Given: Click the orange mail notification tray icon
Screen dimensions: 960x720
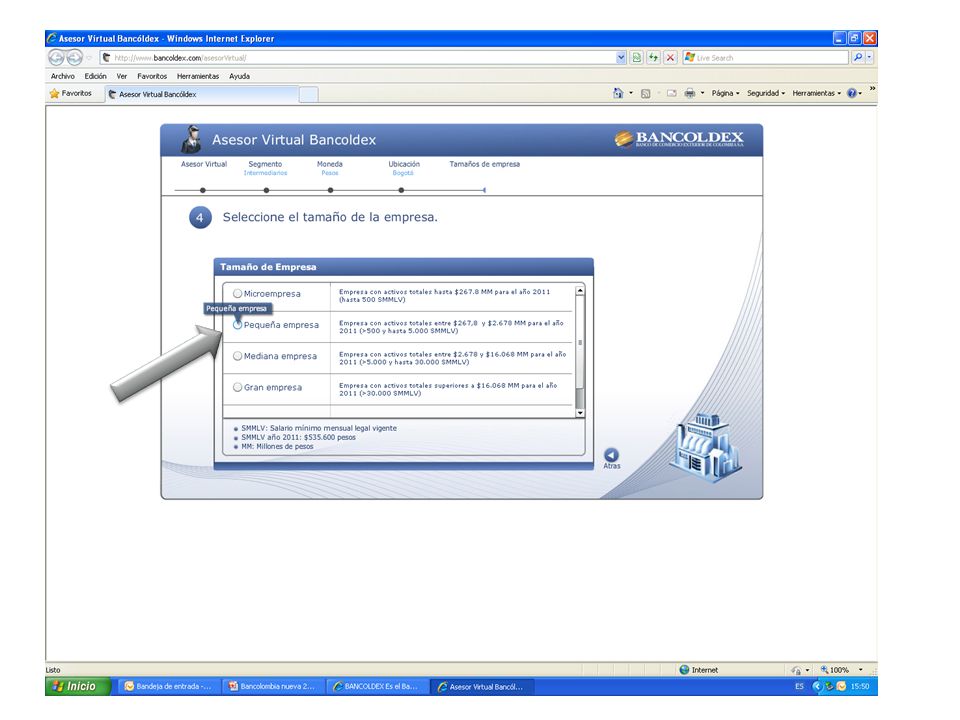Looking at the screenshot, I should (841, 686).
